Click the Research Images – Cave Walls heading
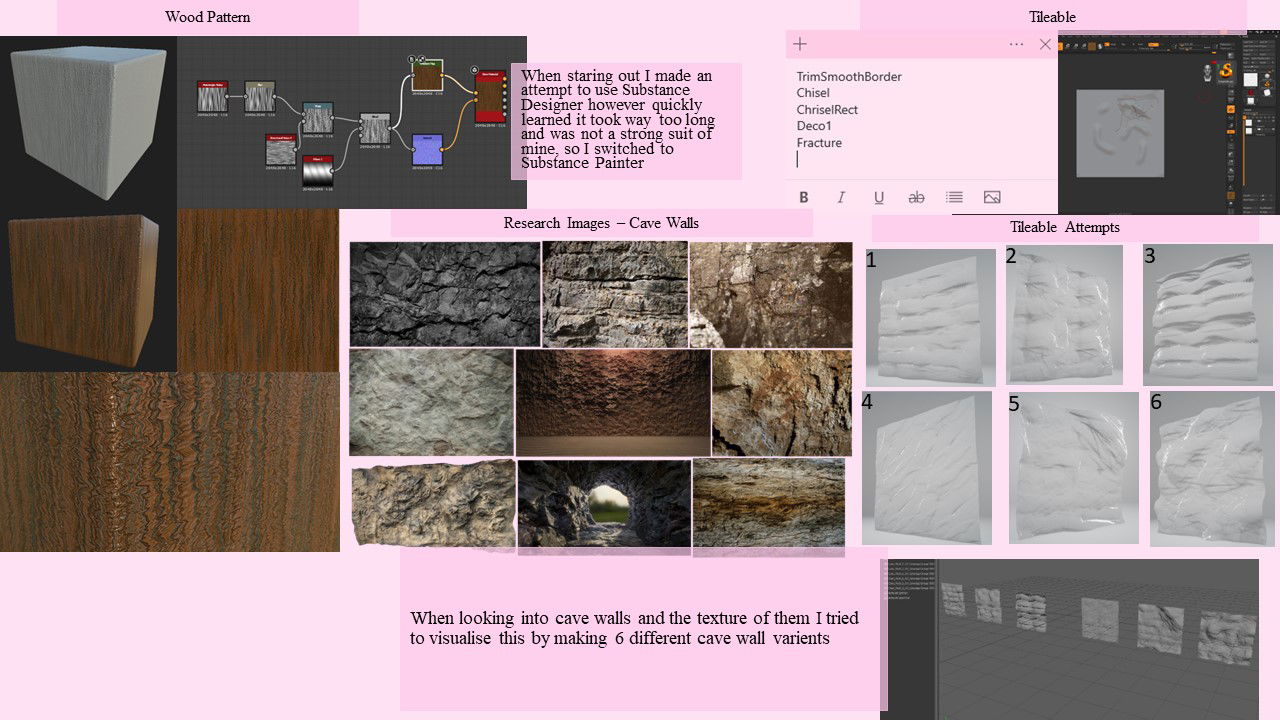 pyautogui.click(x=601, y=223)
